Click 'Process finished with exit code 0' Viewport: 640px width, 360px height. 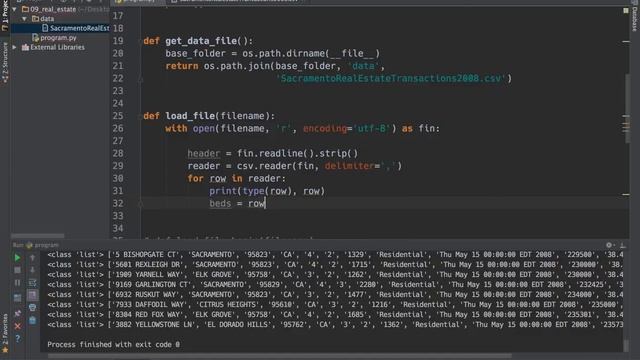click(113, 344)
